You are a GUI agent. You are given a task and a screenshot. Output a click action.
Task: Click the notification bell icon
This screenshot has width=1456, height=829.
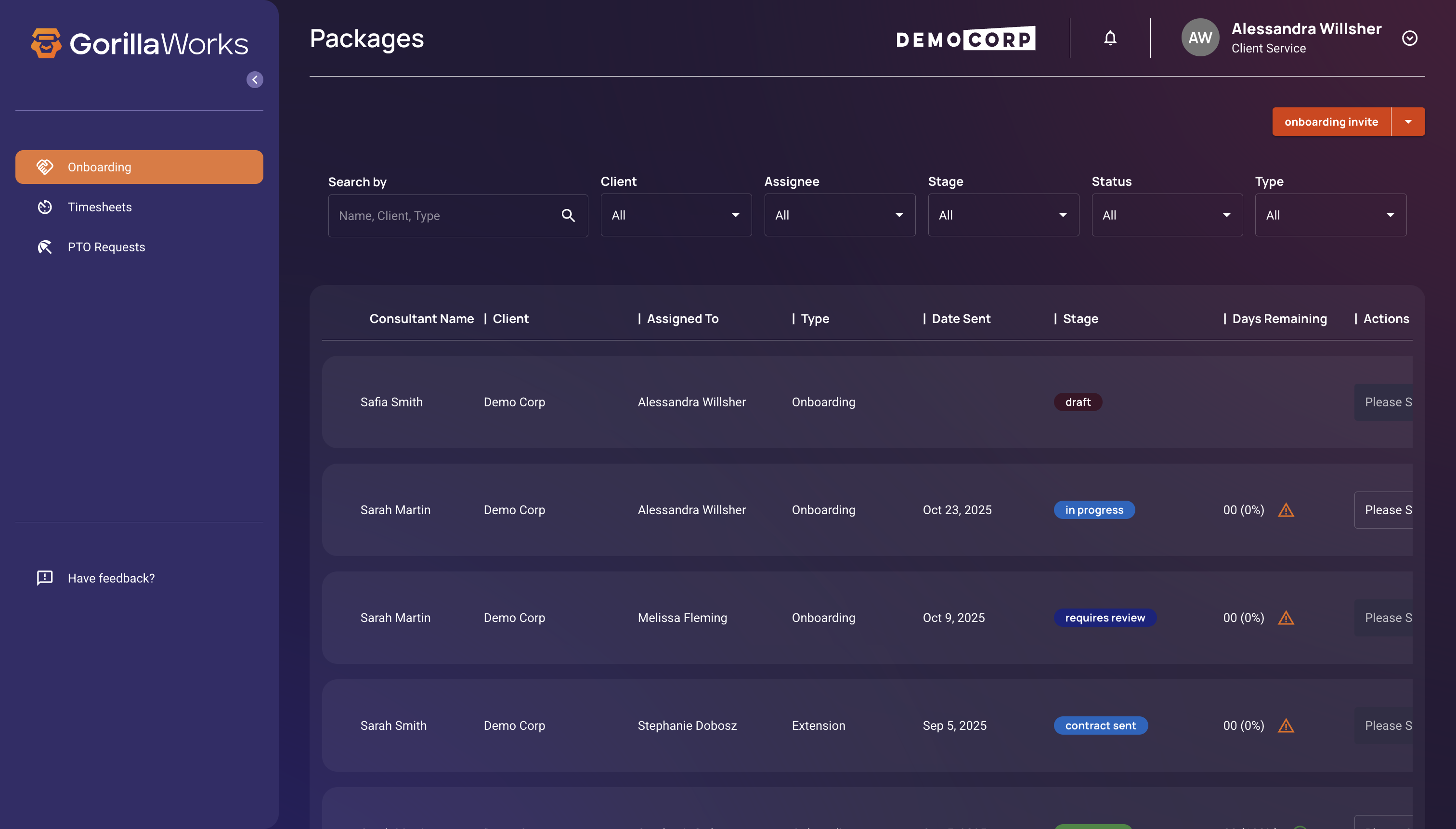click(x=1110, y=38)
